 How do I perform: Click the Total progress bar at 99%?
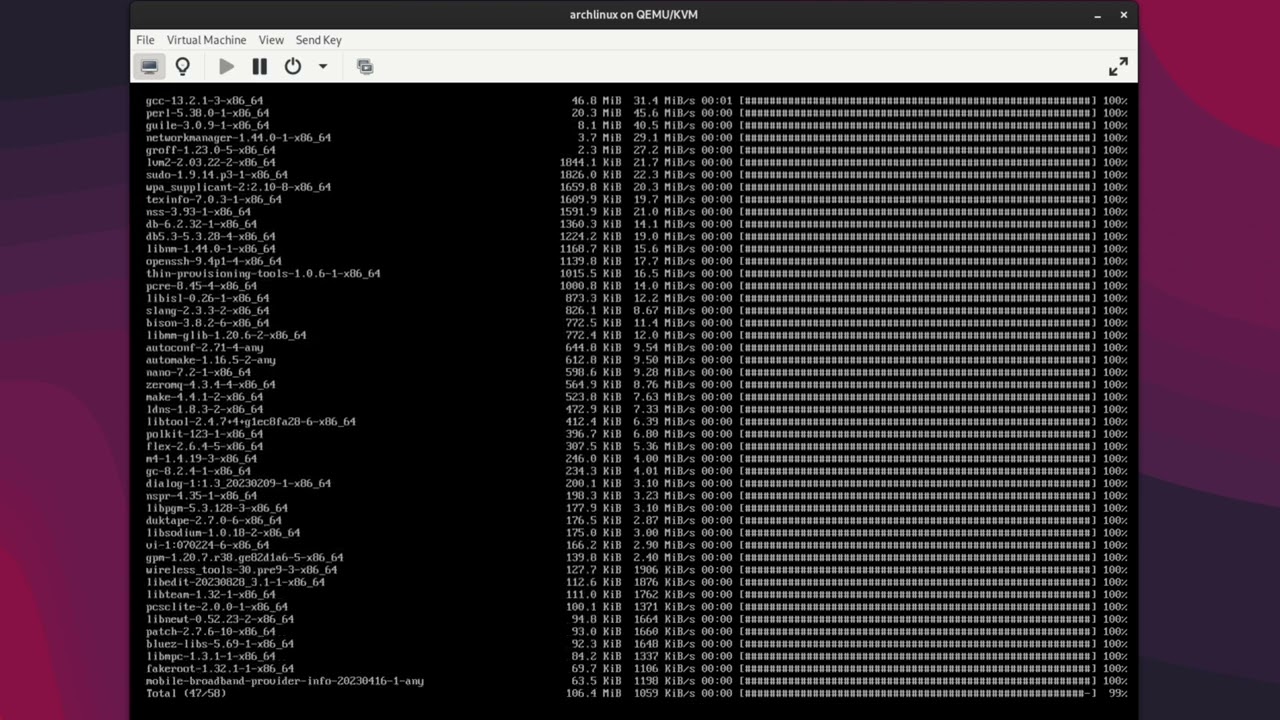(918, 693)
